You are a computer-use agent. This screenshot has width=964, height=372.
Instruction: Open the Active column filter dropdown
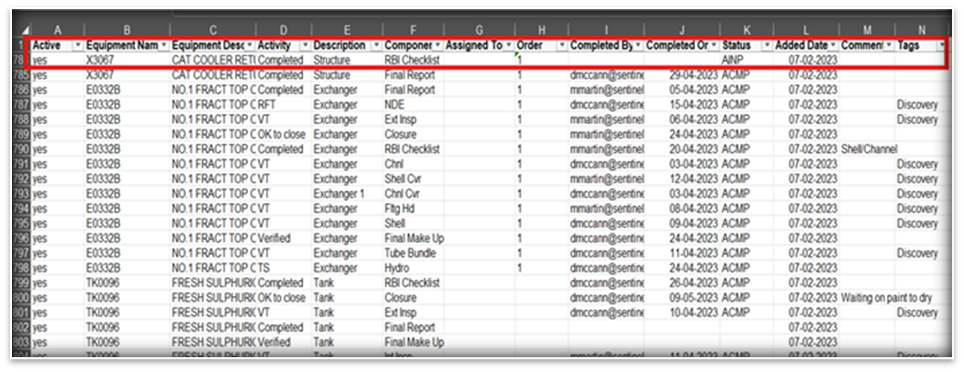[x=77, y=46]
